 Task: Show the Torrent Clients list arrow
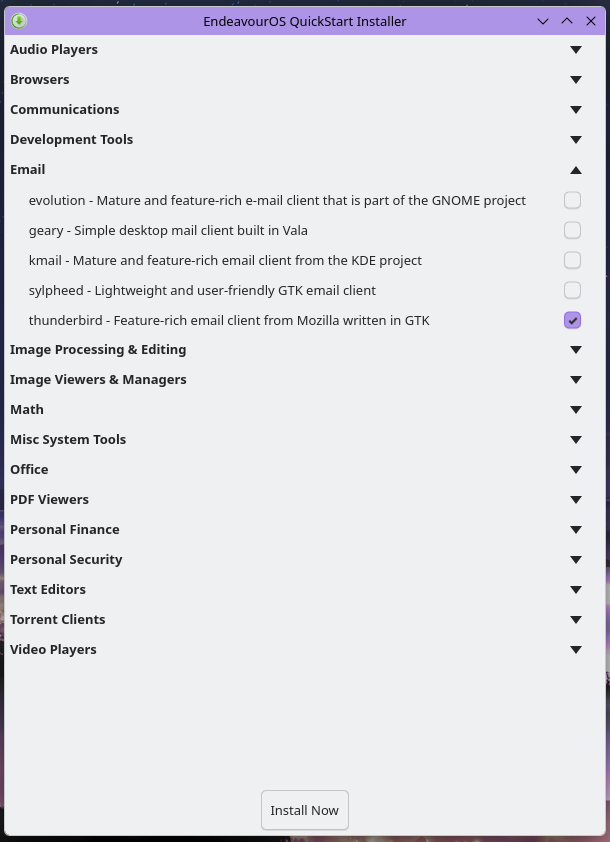tap(576, 619)
